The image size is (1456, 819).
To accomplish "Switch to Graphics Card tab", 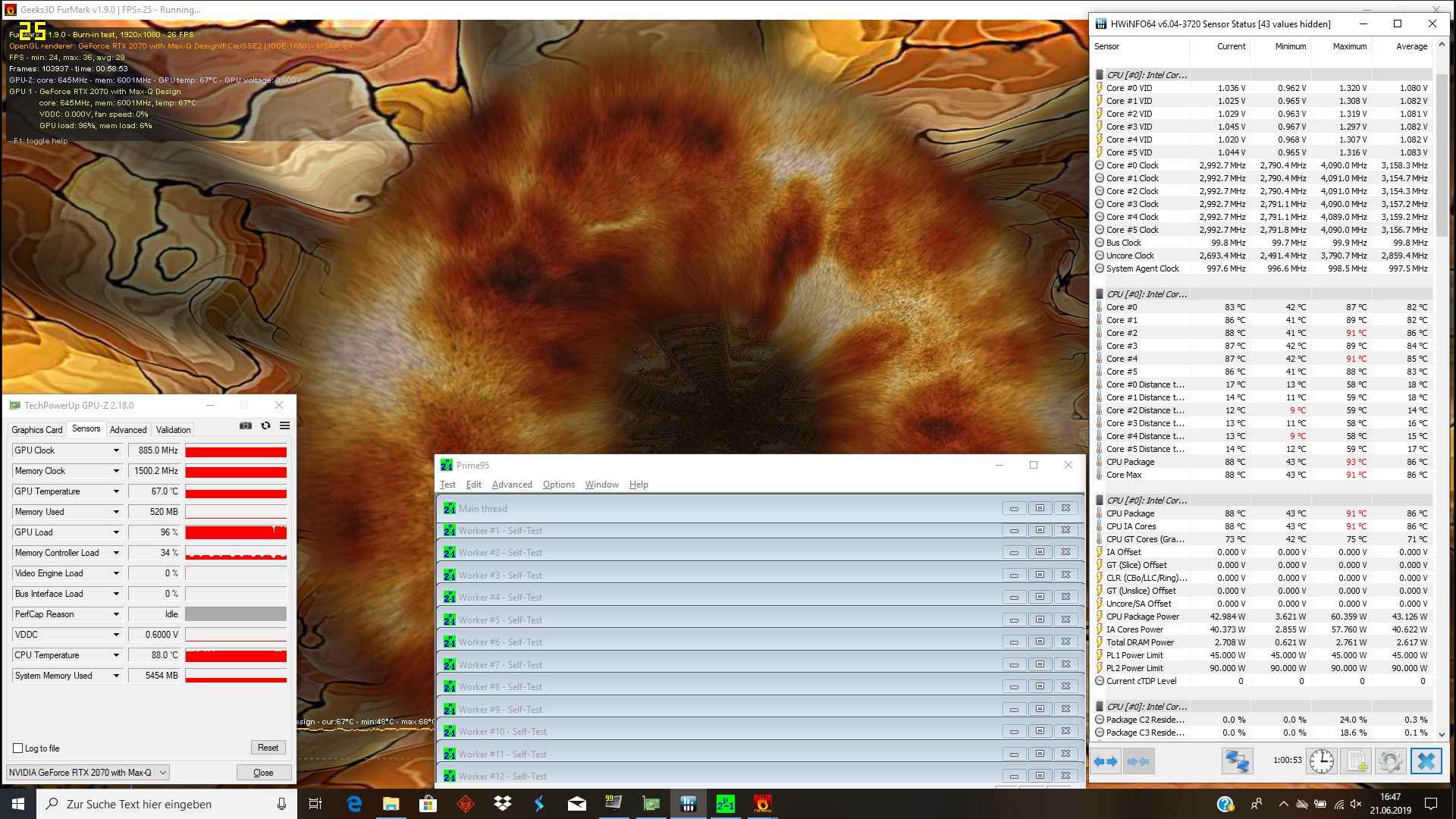I will [37, 429].
